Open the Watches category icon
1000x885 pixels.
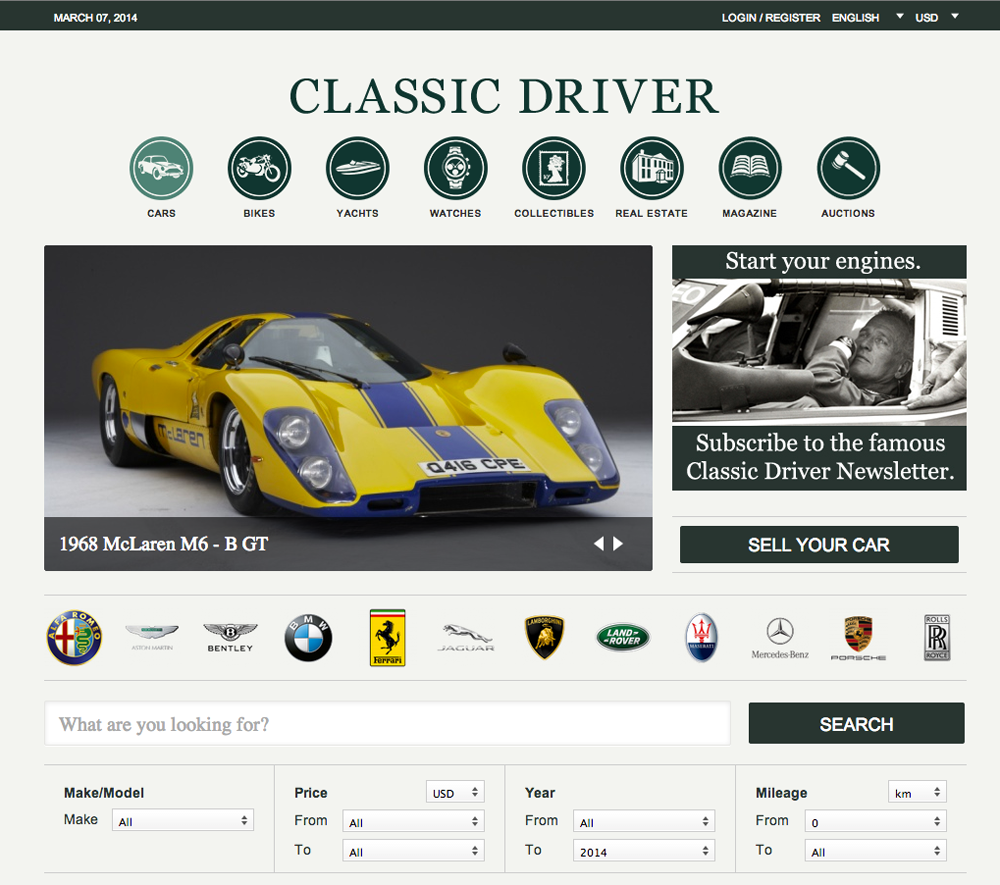coord(456,168)
